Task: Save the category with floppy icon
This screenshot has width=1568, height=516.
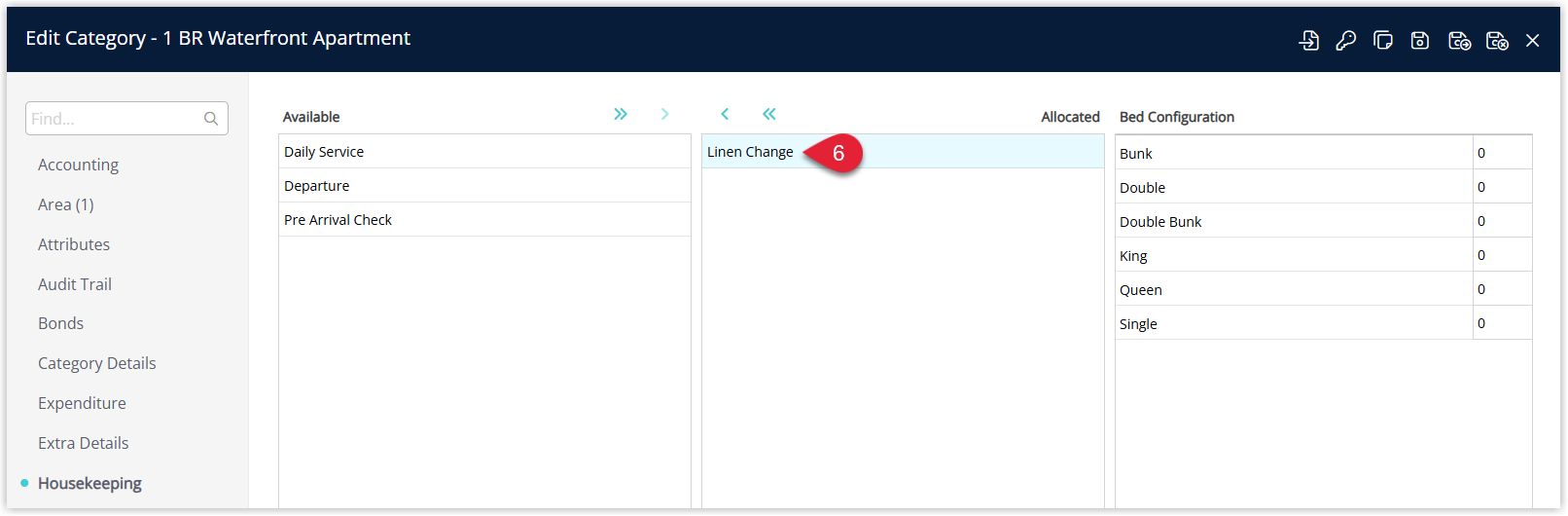Action: coord(1420,40)
